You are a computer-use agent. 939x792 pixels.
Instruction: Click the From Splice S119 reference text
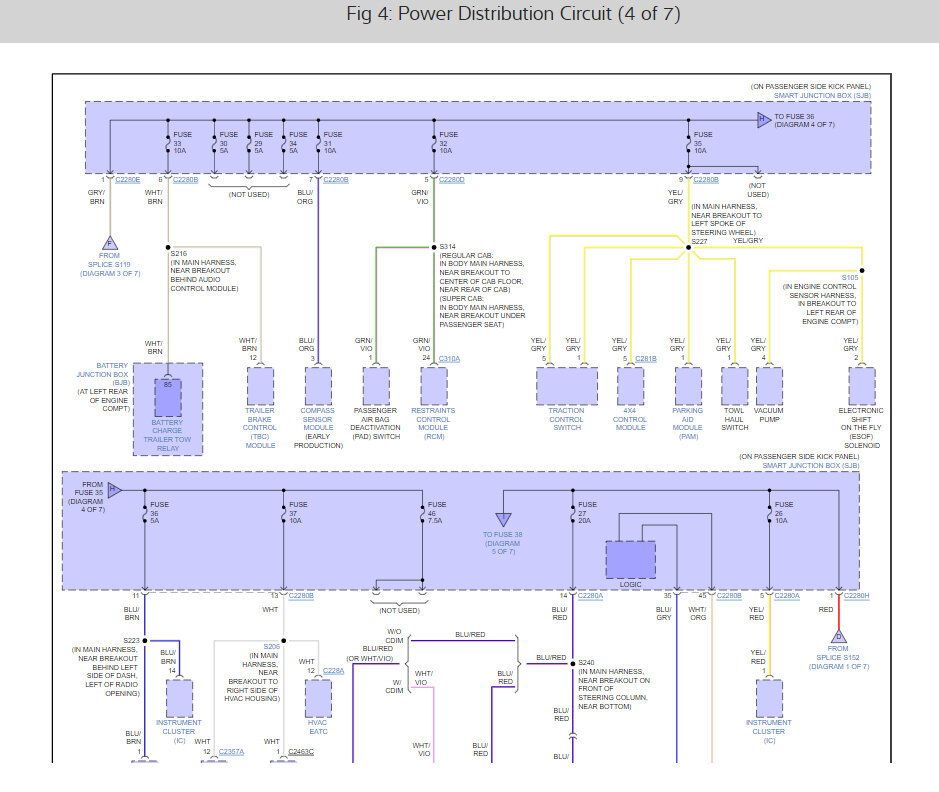tap(110, 265)
